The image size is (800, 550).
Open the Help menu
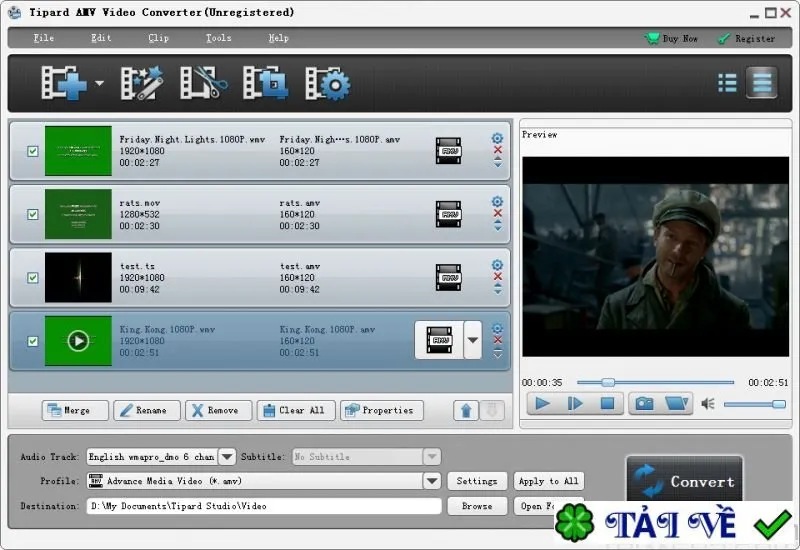click(x=279, y=38)
